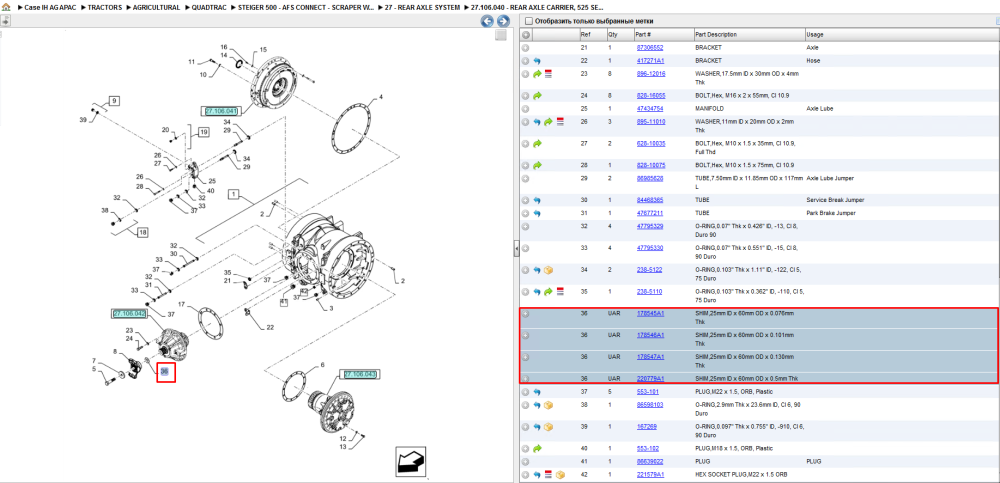1000x483 pixels.
Task: Open red list notes icon on row 35
Action: [559, 292]
